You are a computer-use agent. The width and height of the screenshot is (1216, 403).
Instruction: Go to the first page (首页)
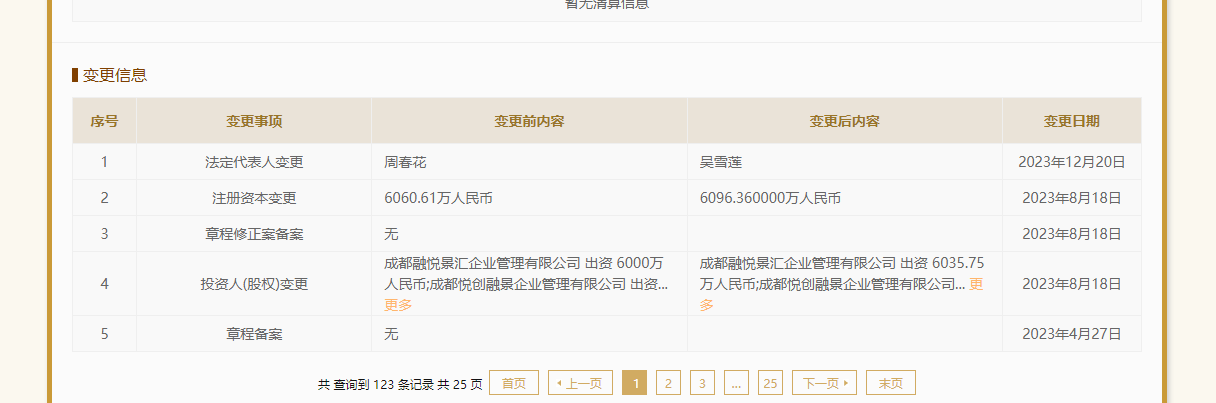click(513, 383)
